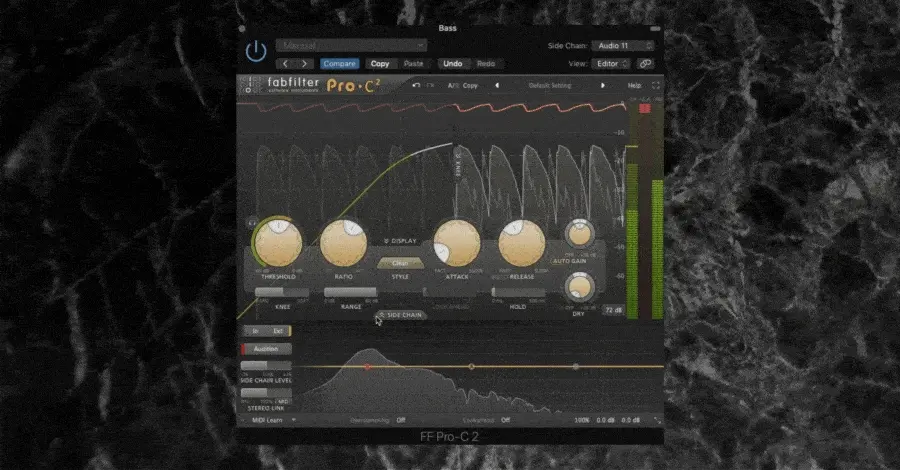Click the headphone audition icon near Threshold
Viewport: 900px width, 470px height.
(x=252, y=222)
